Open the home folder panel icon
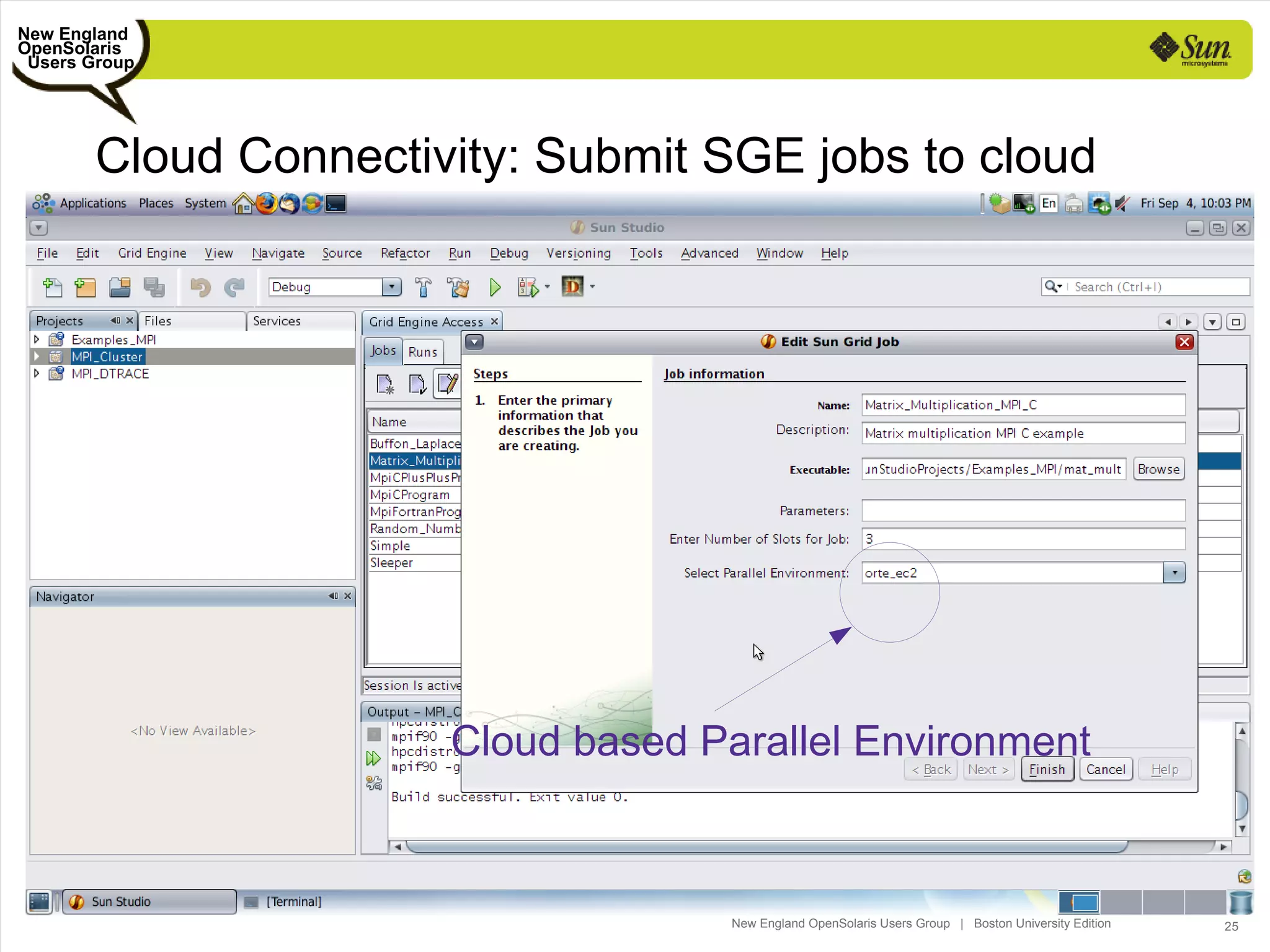Image resolution: width=1270 pixels, height=952 pixels. point(243,203)
